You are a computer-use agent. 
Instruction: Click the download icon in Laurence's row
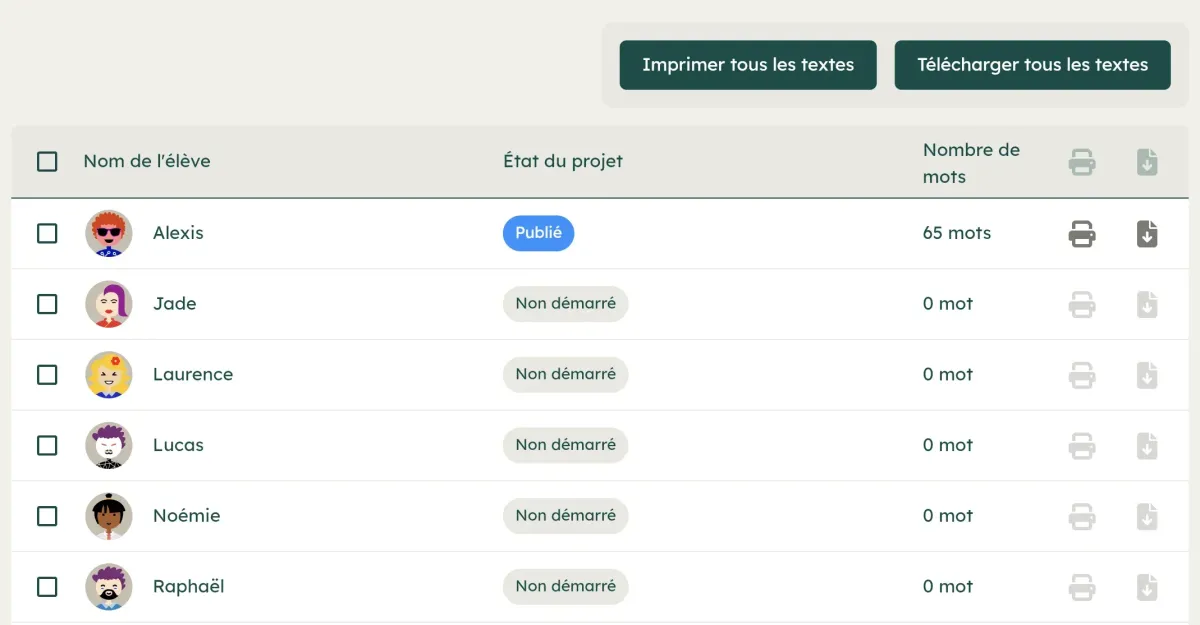1147,375
